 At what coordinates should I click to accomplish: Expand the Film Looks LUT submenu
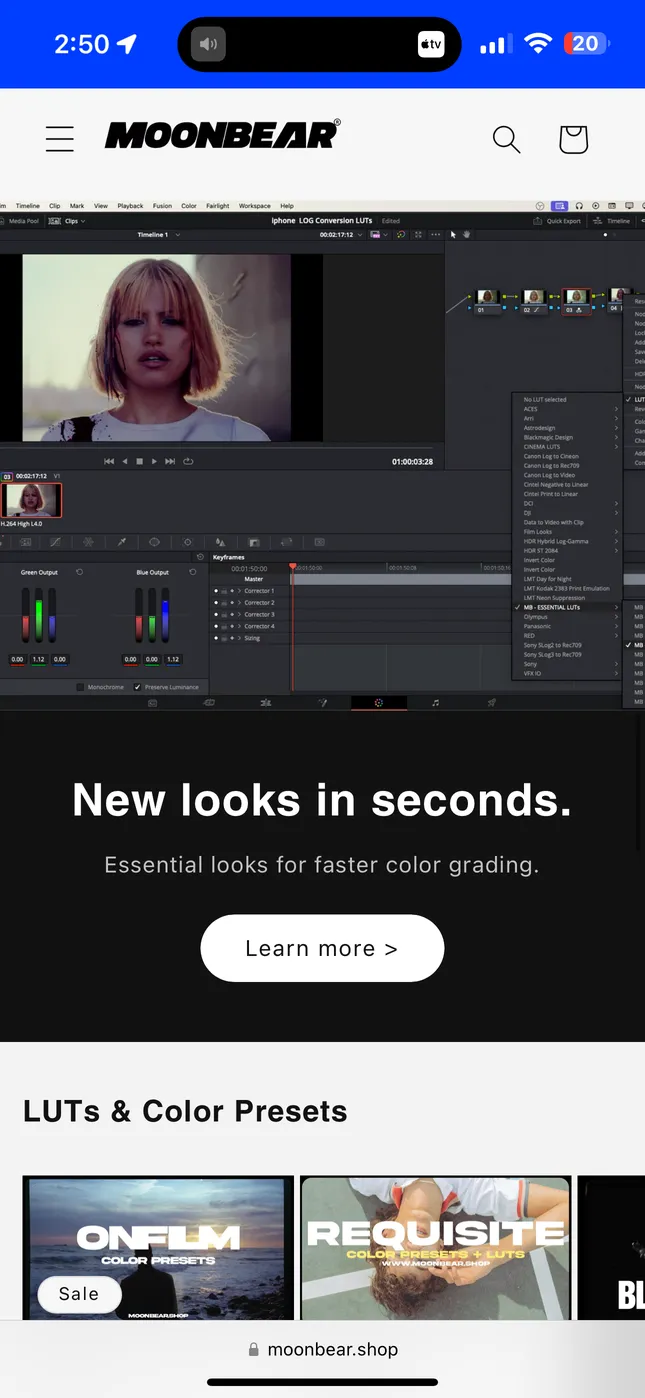click(565, 532)
